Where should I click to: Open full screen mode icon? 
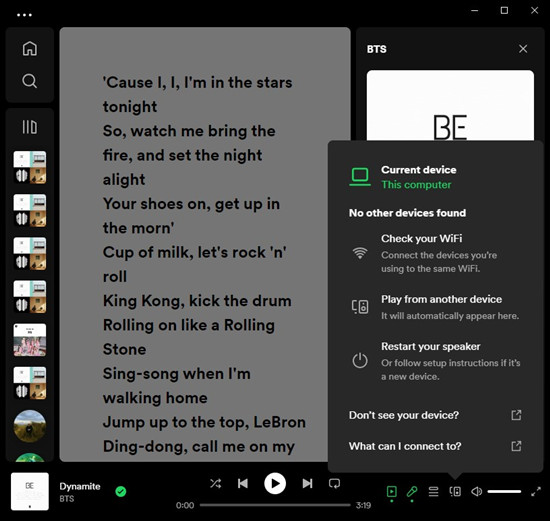(x=536, y=492)
